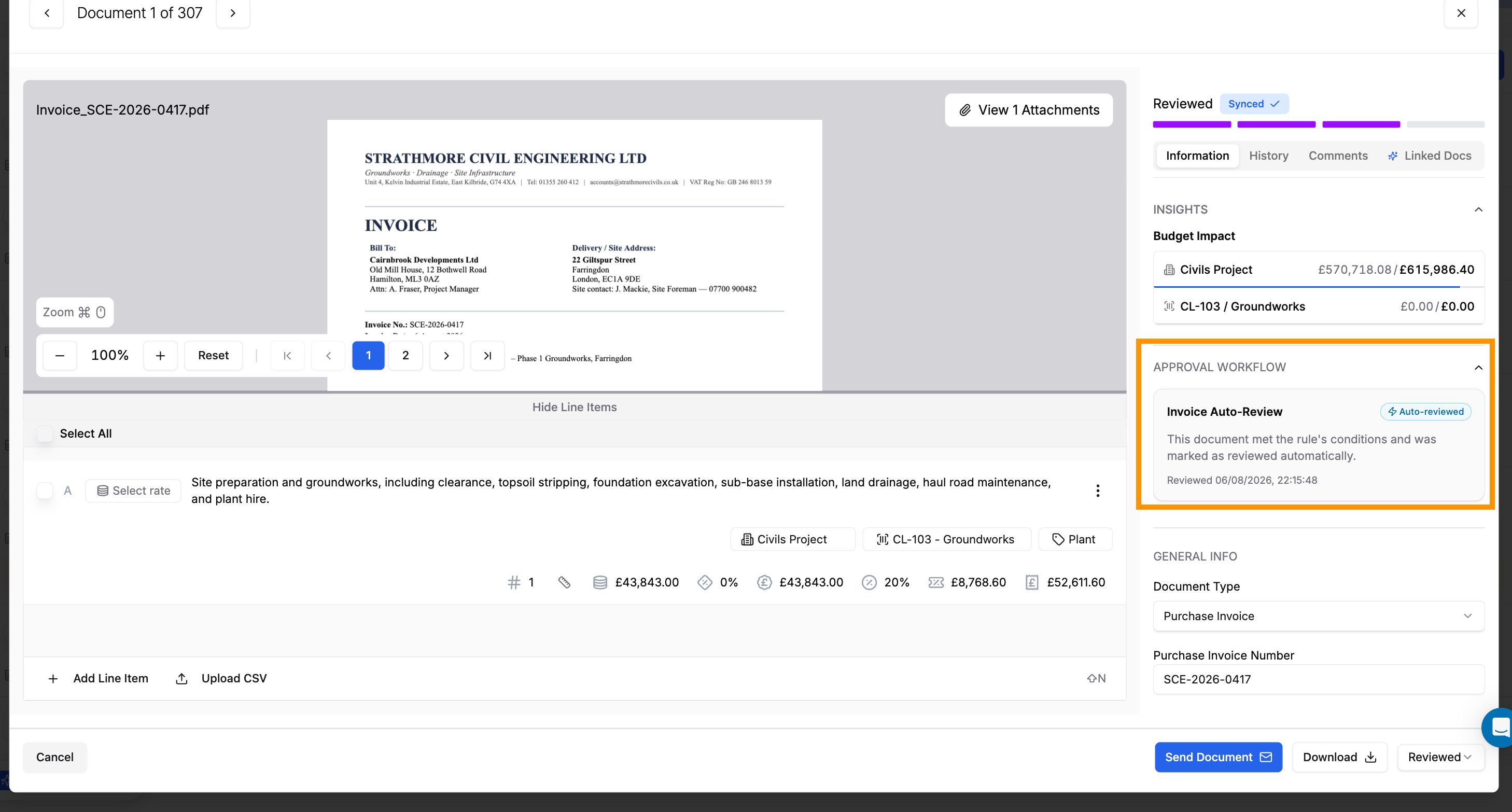Close the document viewer dialog
Screen dimensions: 1512x812
pos(1461,13)
